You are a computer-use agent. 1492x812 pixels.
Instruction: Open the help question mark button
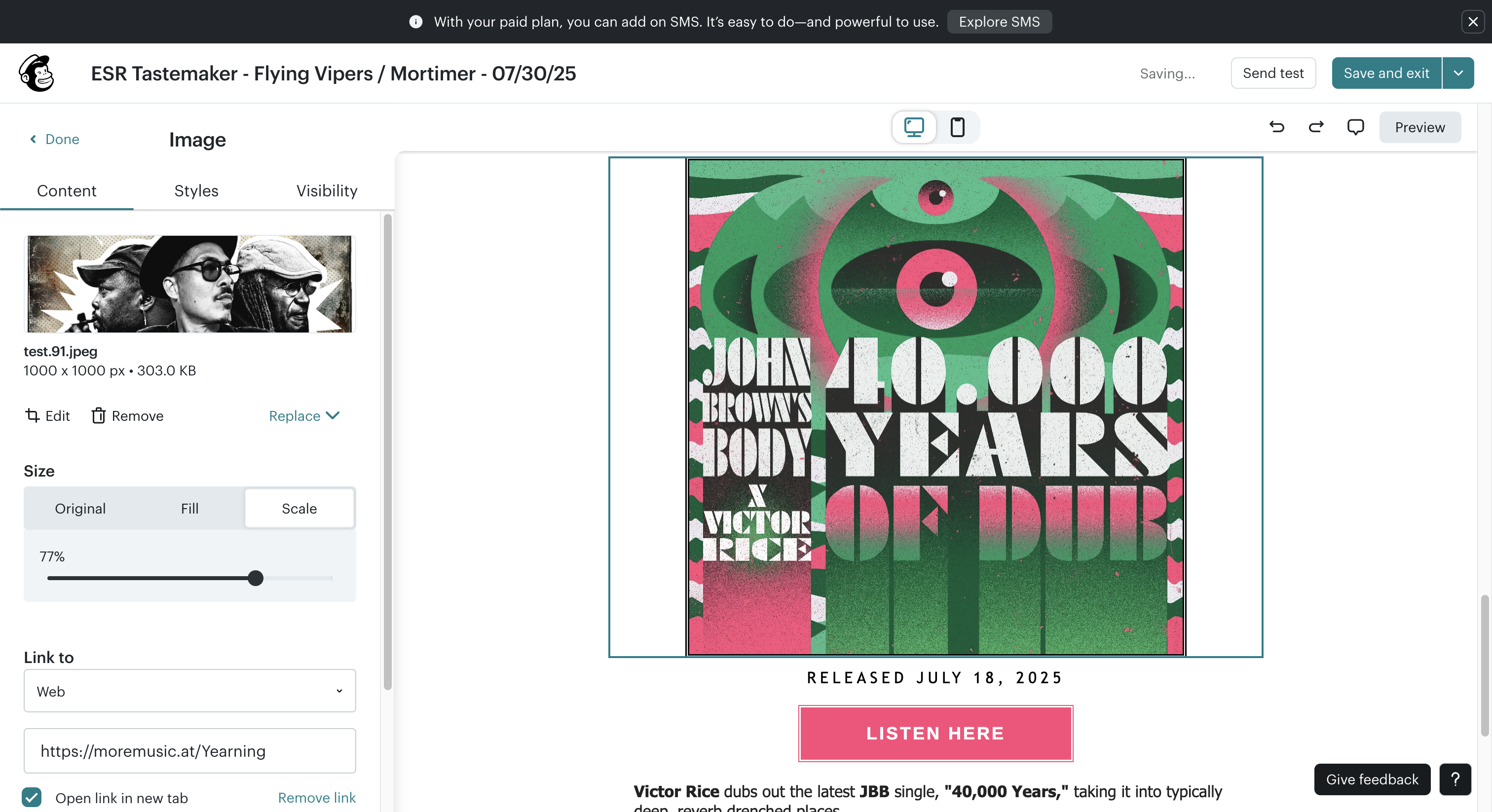[x=1455, y=779]
